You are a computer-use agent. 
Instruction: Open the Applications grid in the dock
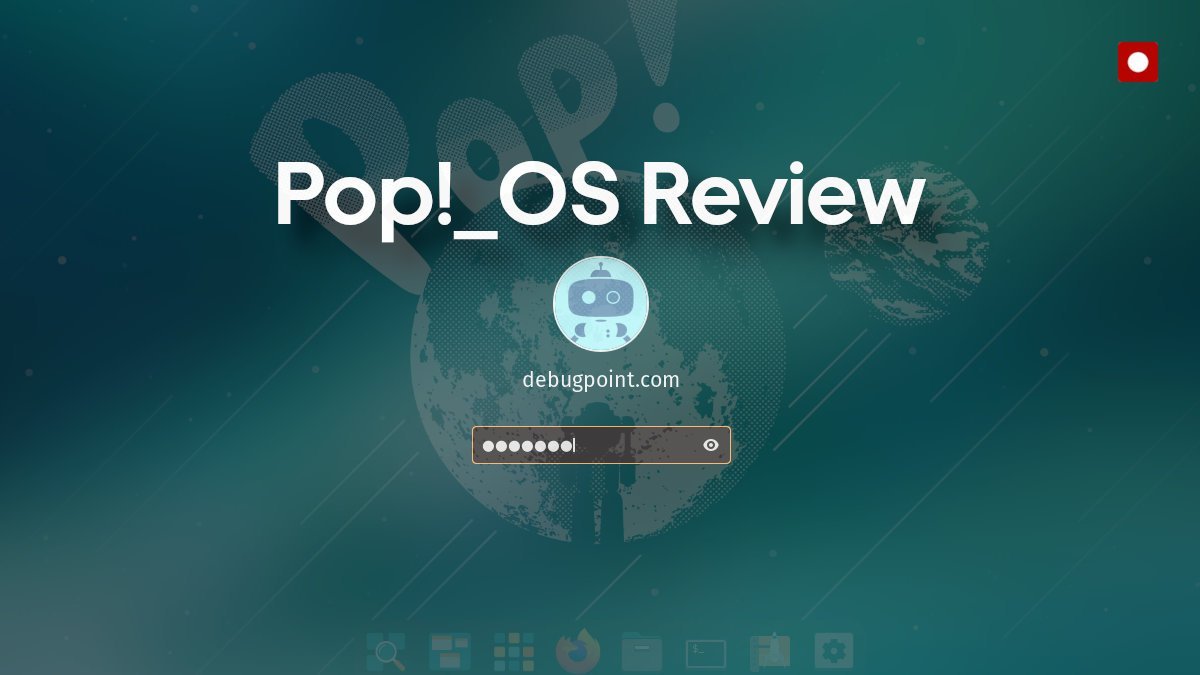[x=514, y=653]
